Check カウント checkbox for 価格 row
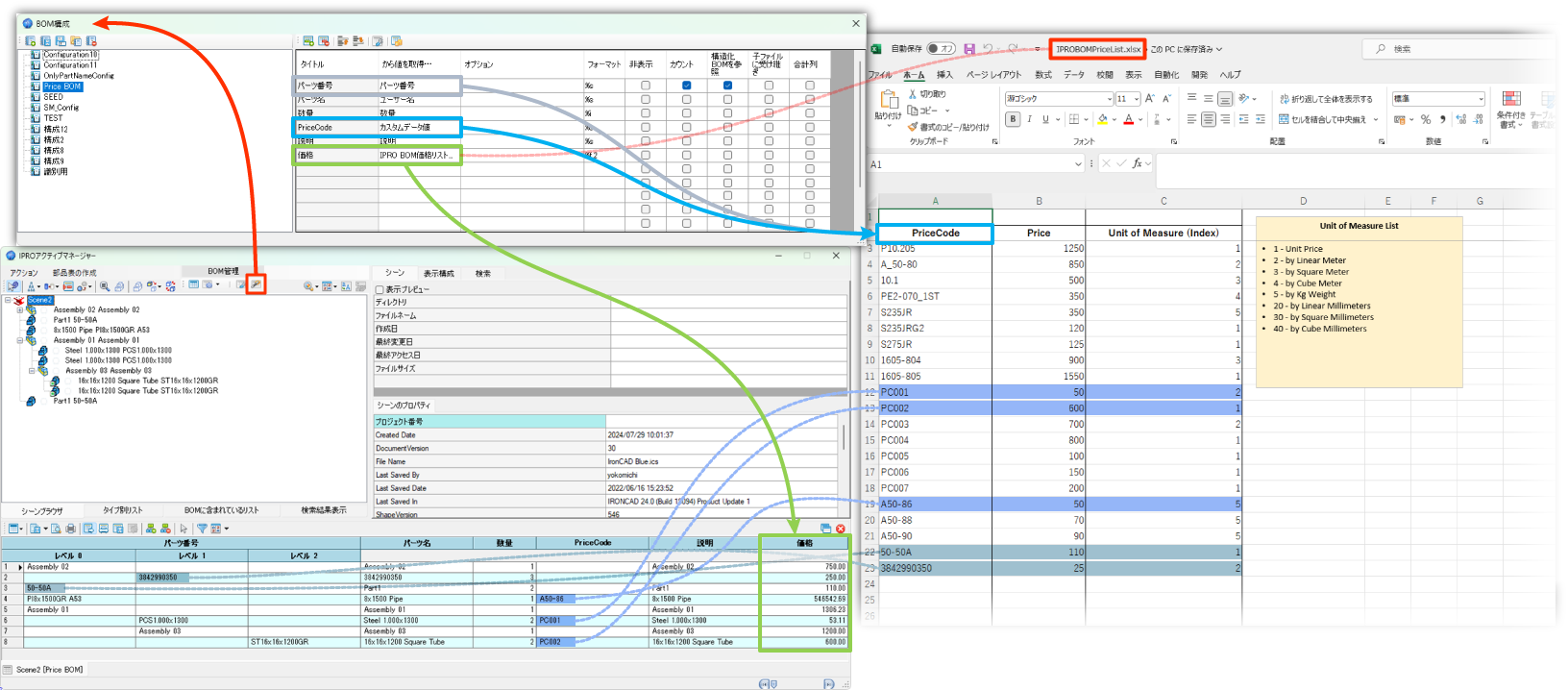 point(686,155)
